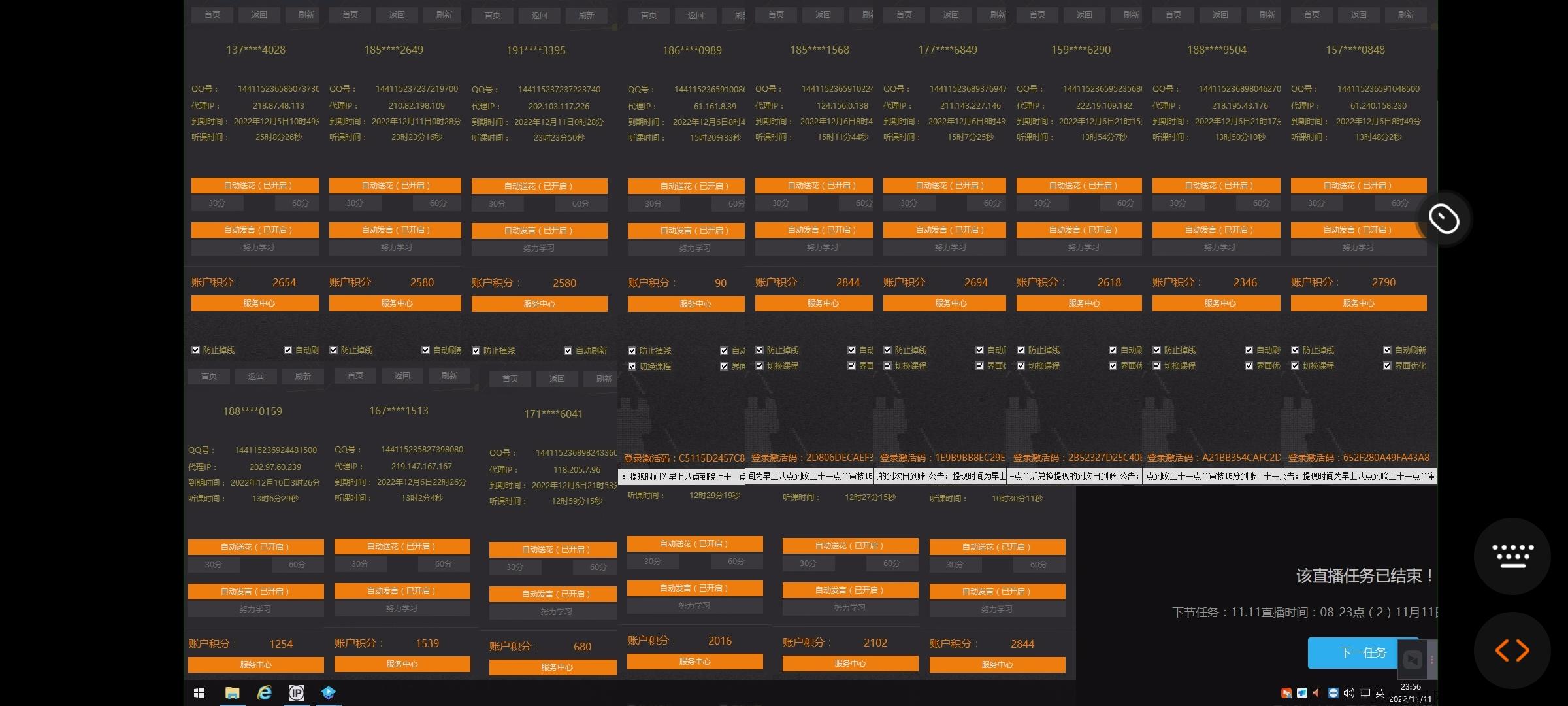Open the IP tool taskbar icon

[x=296, y=693]
